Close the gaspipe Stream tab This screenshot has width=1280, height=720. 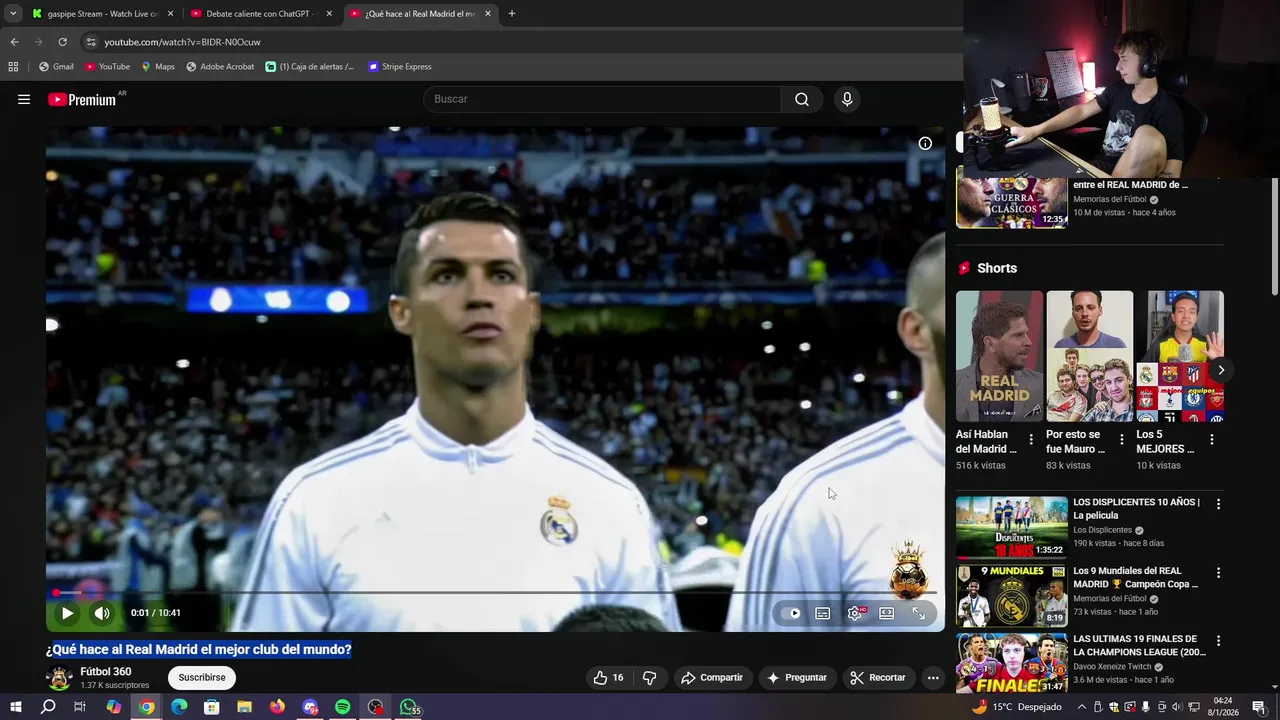(170, 14)
